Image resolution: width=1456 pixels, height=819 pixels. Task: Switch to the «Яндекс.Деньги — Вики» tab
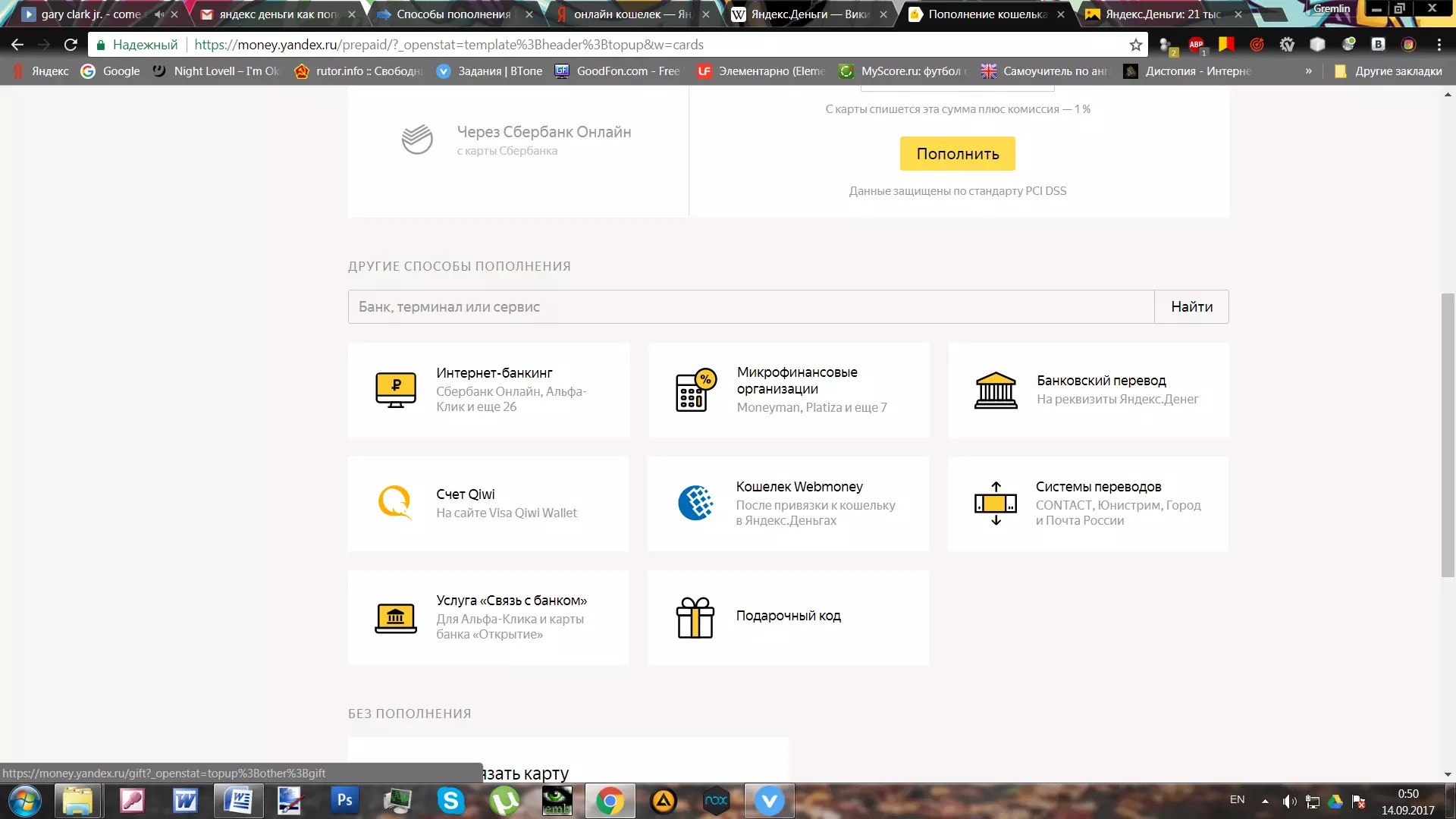[810, 14]
